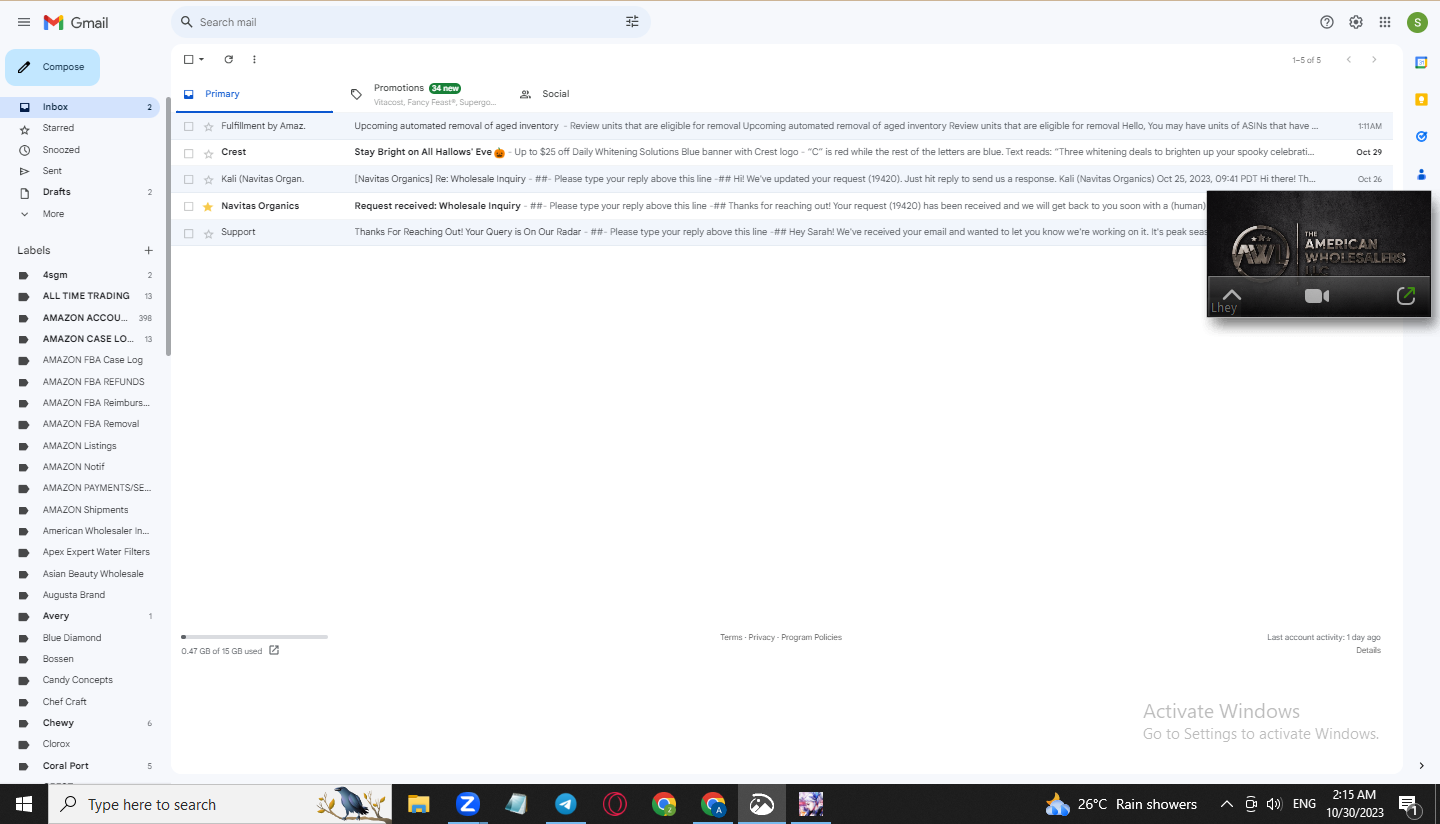This screenshot has height=824, width=1440.
Task: Open Google Calendar in the side panel
Action: pyautogui.click(x=1421, y=62)
